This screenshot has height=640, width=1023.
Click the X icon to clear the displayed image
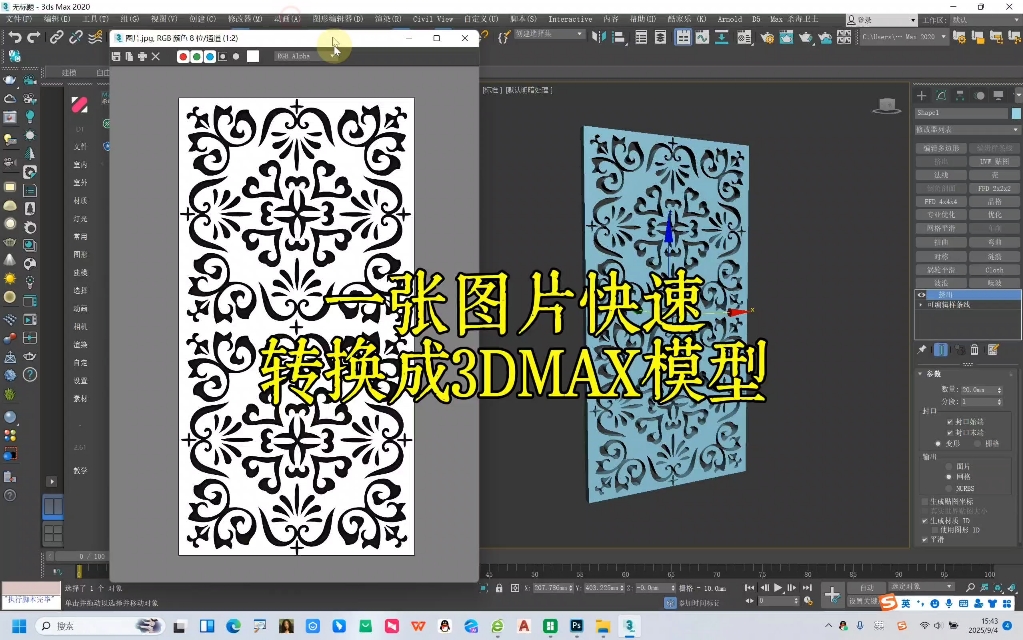[155, 56]
